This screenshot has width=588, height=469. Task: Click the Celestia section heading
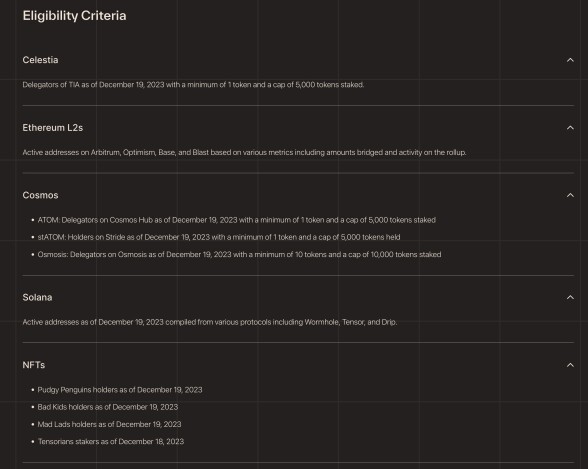click(x=40, y=60)
